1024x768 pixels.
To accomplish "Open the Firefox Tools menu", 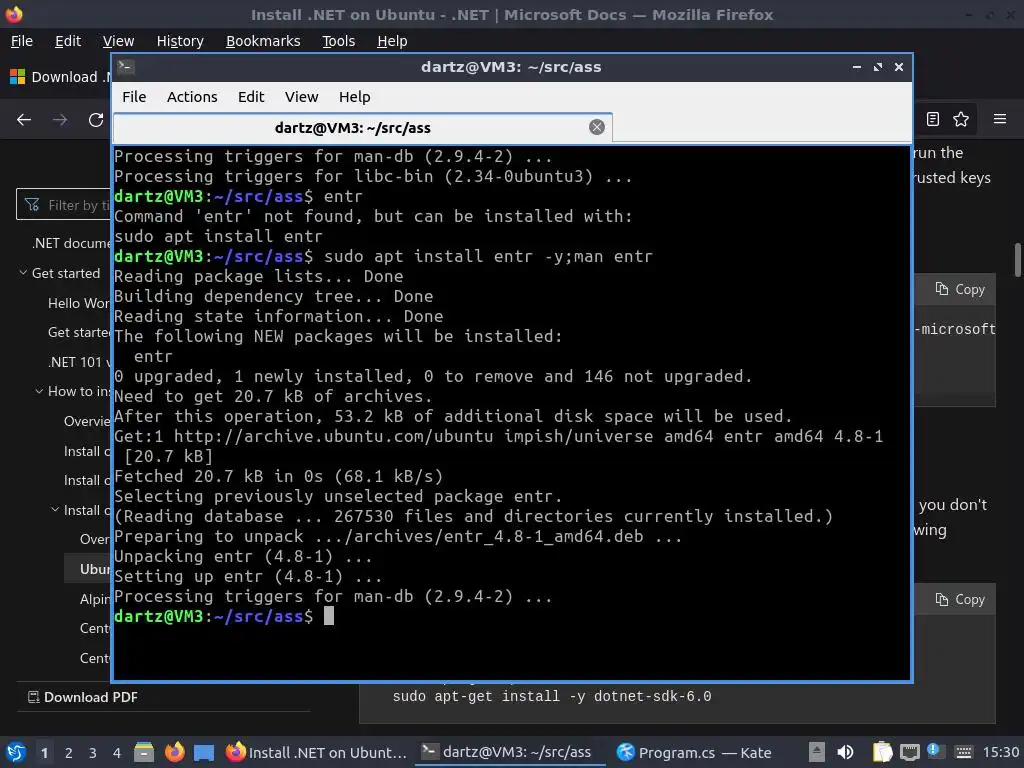I will (338, 41).
